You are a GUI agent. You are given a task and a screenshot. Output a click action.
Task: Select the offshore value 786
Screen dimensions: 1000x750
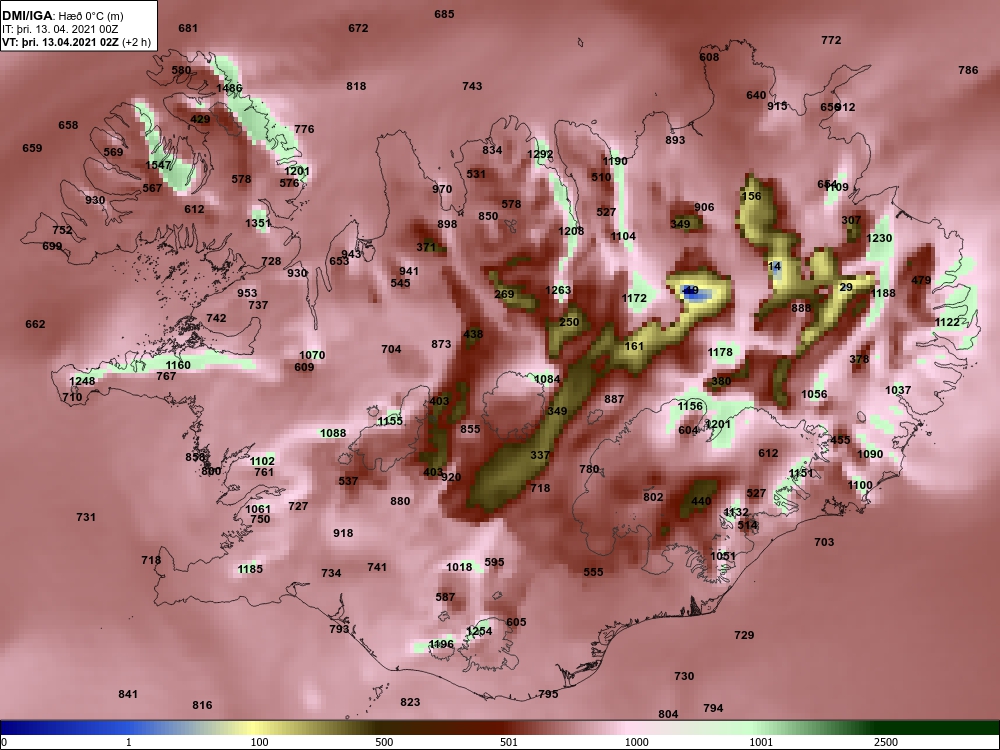(x=968, y=70)
